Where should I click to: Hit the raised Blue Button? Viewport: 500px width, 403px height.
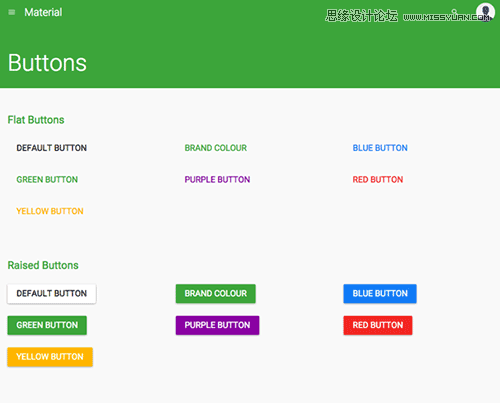click(x=380, y=294)
